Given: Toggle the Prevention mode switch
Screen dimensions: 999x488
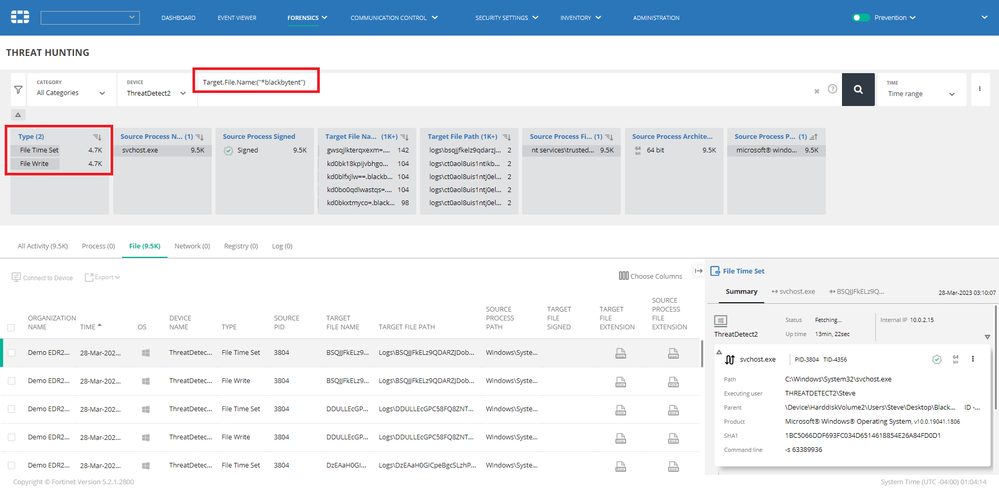Looking at the screenshot, I should click(x=861, y=18).
